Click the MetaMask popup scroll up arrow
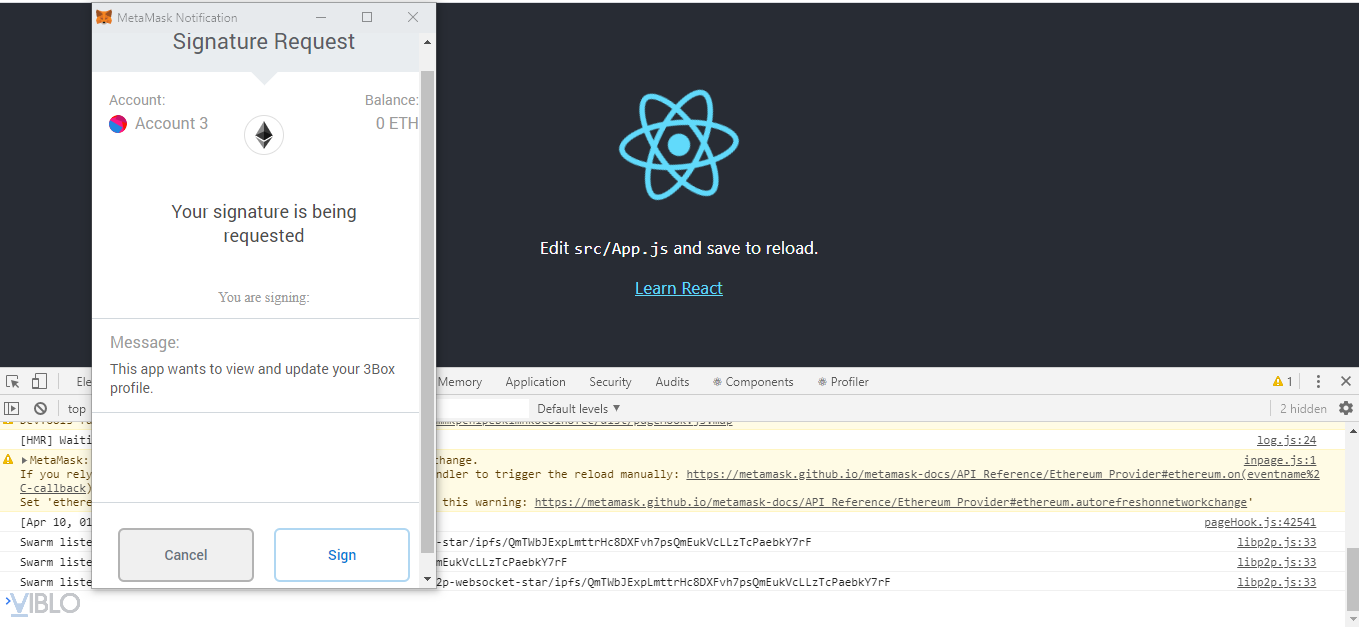The width and height of the screenshot is (1359, 627). [428, 43]
